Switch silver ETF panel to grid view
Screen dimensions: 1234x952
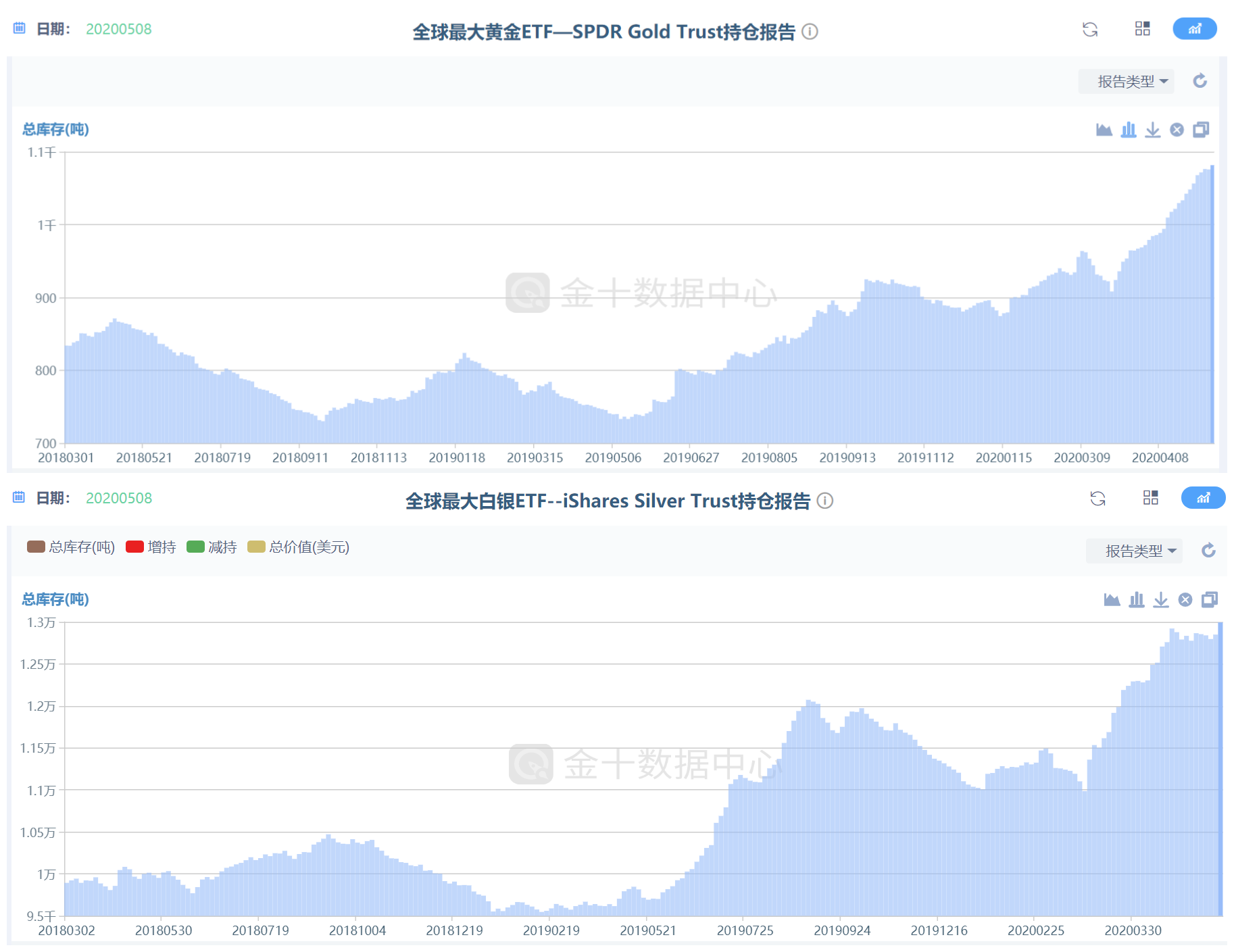(x=1151, y=497)
